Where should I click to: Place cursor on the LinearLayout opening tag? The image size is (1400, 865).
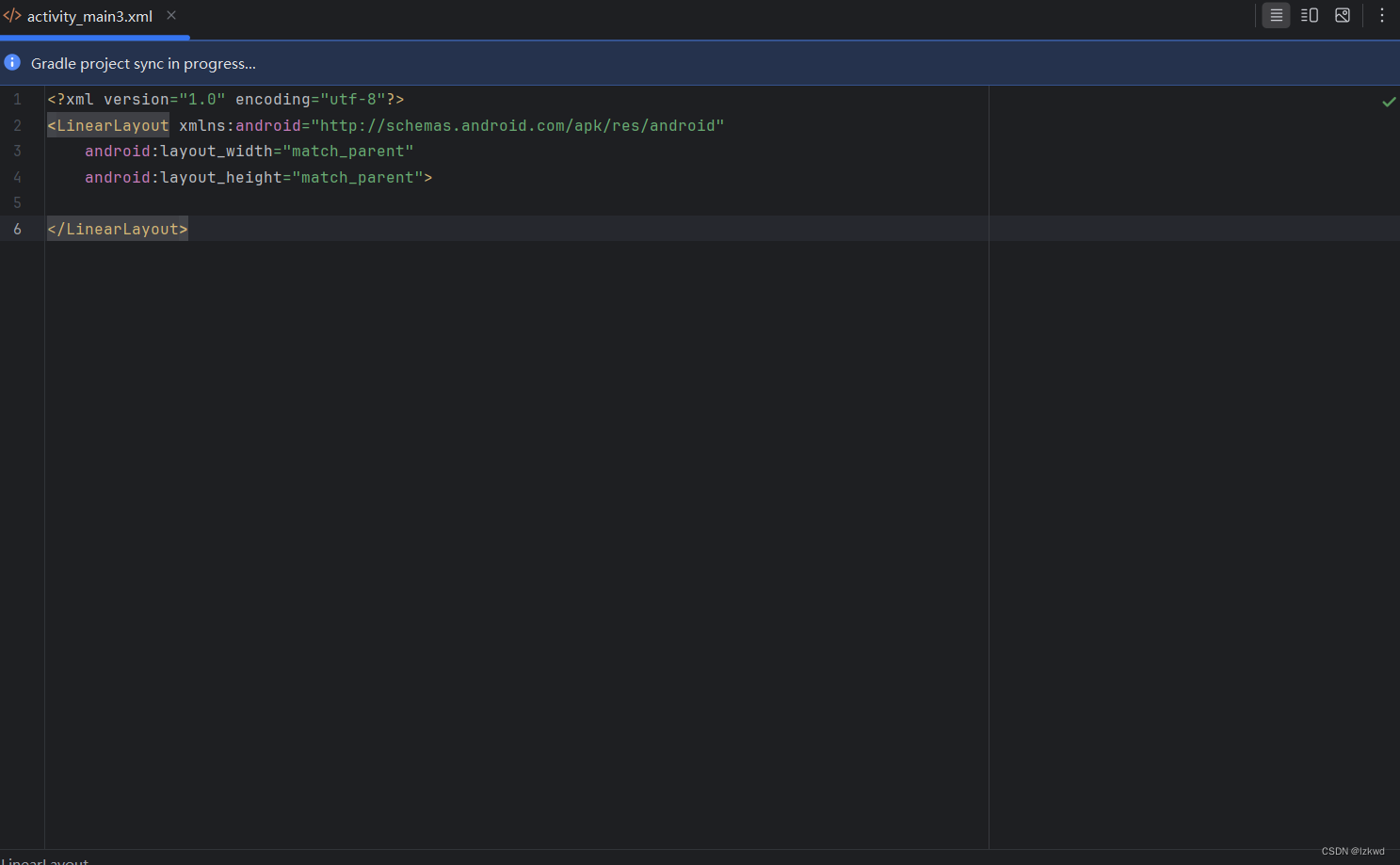pos(107,125)
